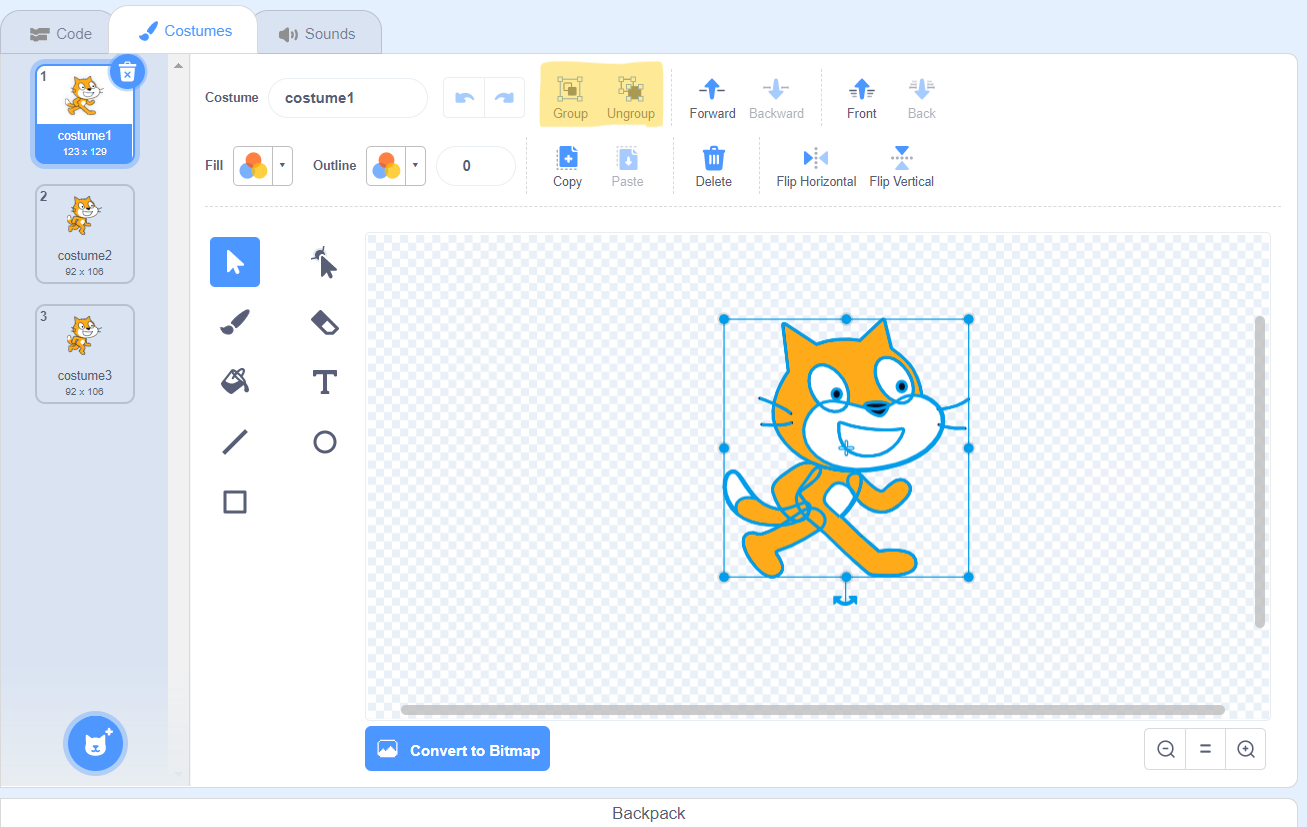Select the Eraser tool

(x=325, y=322)
